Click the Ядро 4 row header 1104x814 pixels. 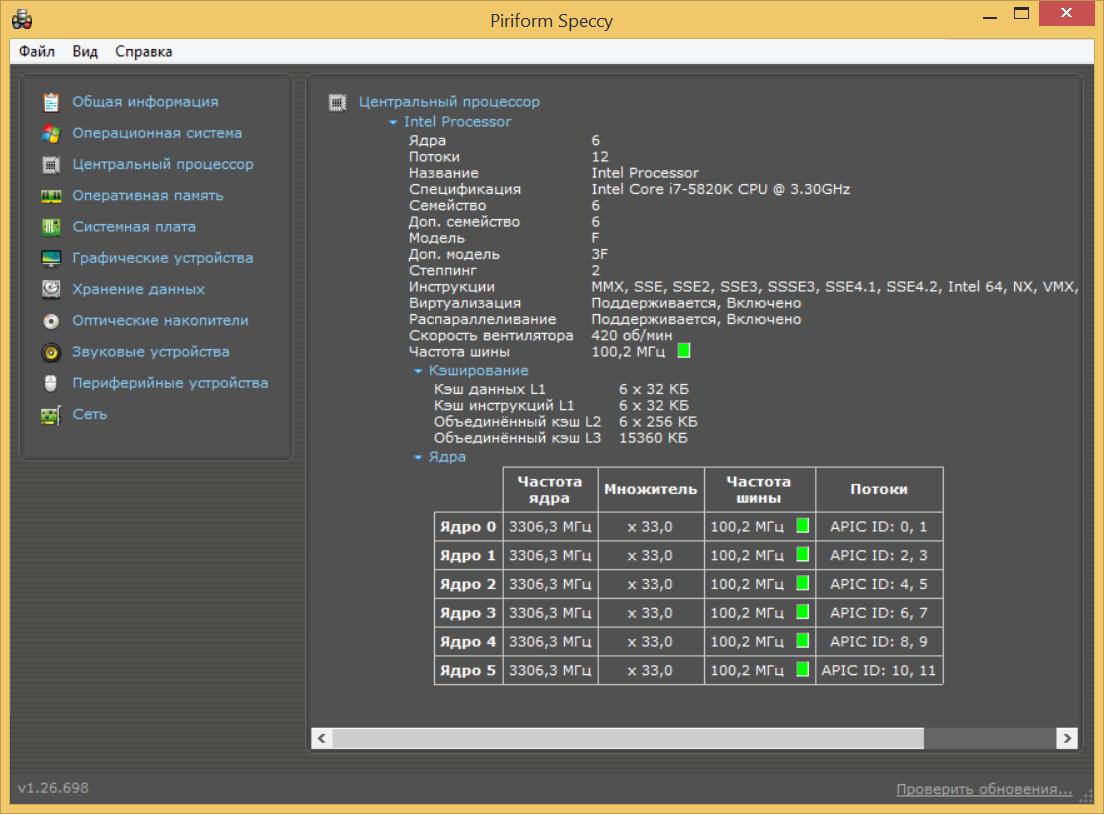pyautogui.click(x=468, y=642)
